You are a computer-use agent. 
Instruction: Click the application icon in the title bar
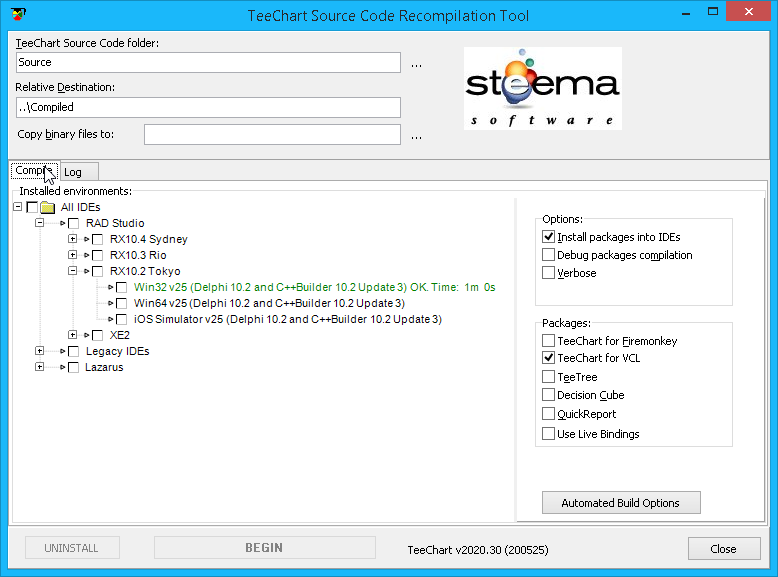point(18,13)
